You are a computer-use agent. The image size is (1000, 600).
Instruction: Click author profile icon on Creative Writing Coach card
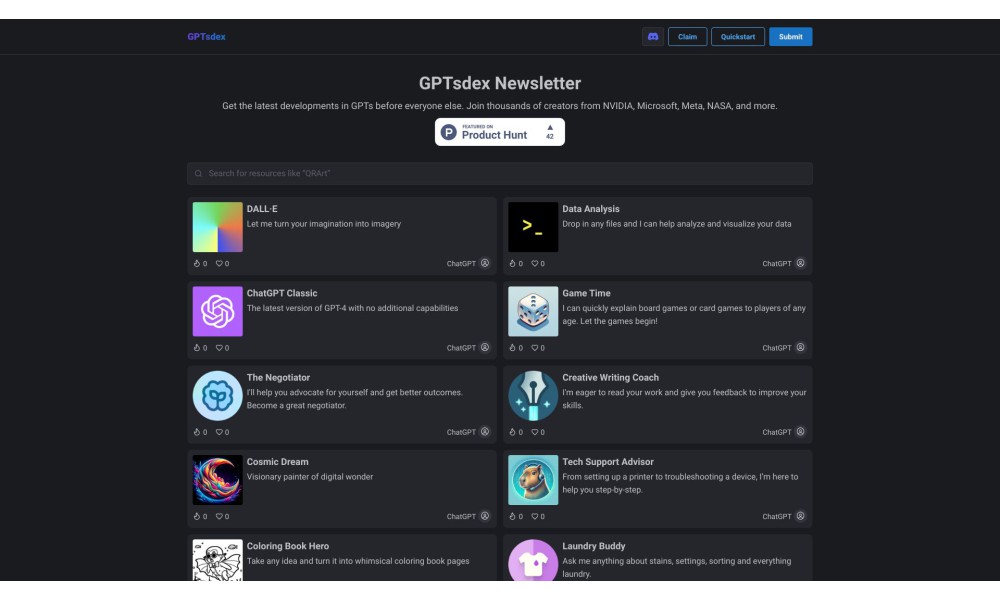800,431
